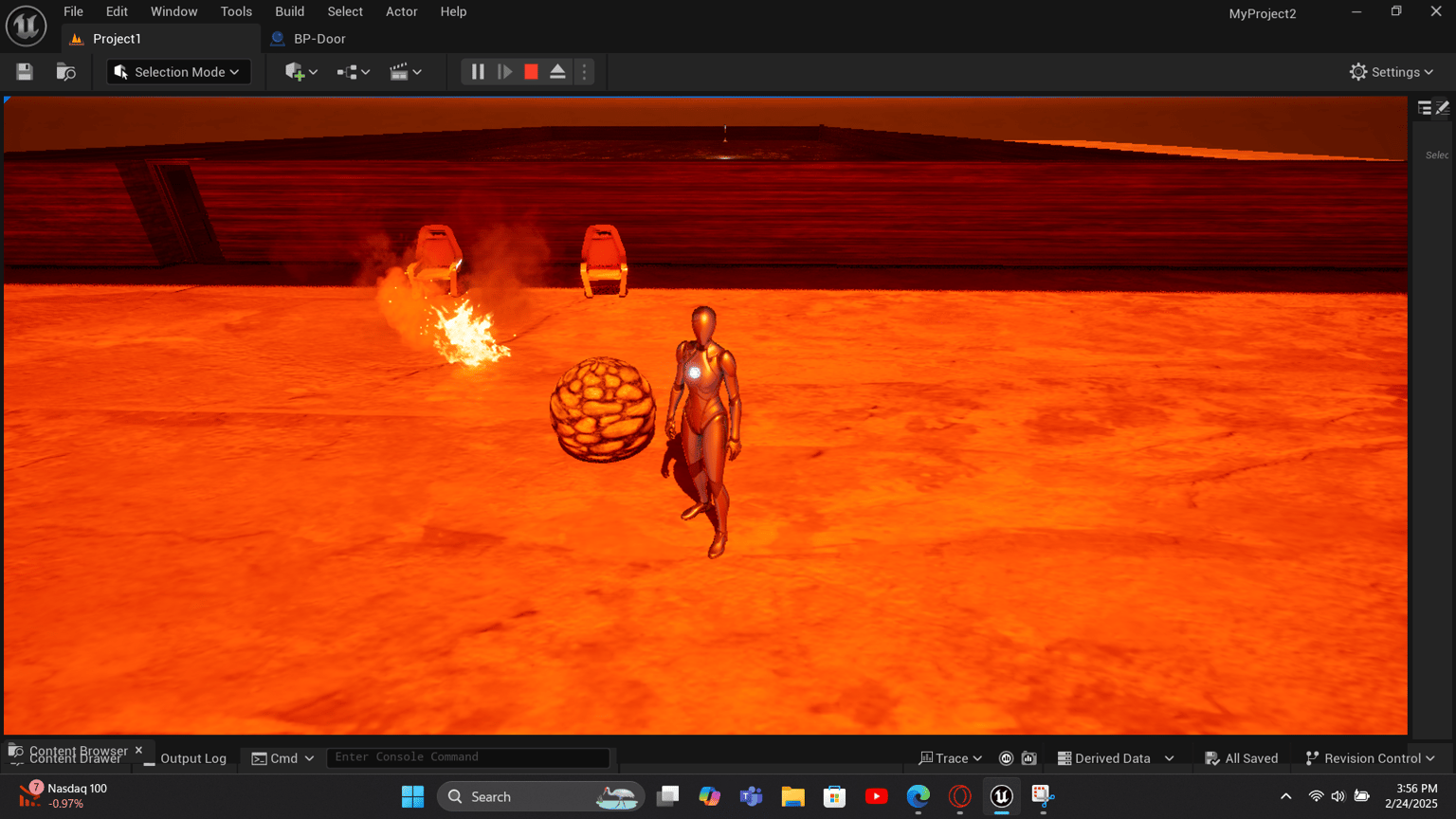The width and height of the screenshot is (1456, 819).
Task: Open the Outliner panel sidebar icon
Action: (x=1425, y=108)
